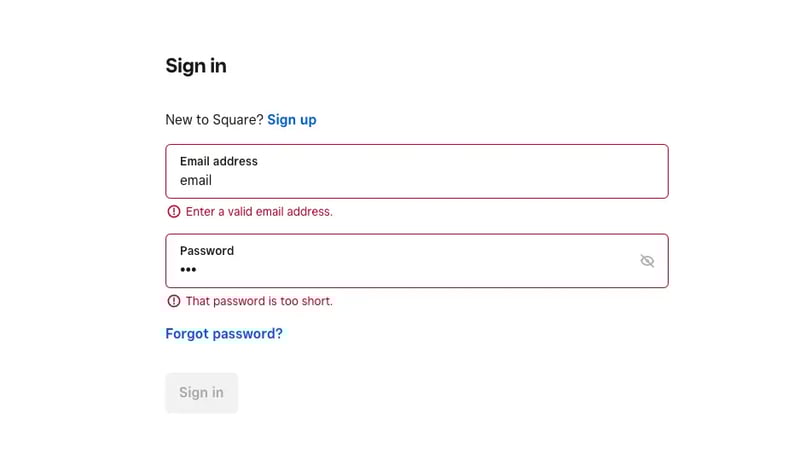The height and width of the screenshot is (474, 800).
Task: Click "That password is too short." message
Action: pos(259,301)
